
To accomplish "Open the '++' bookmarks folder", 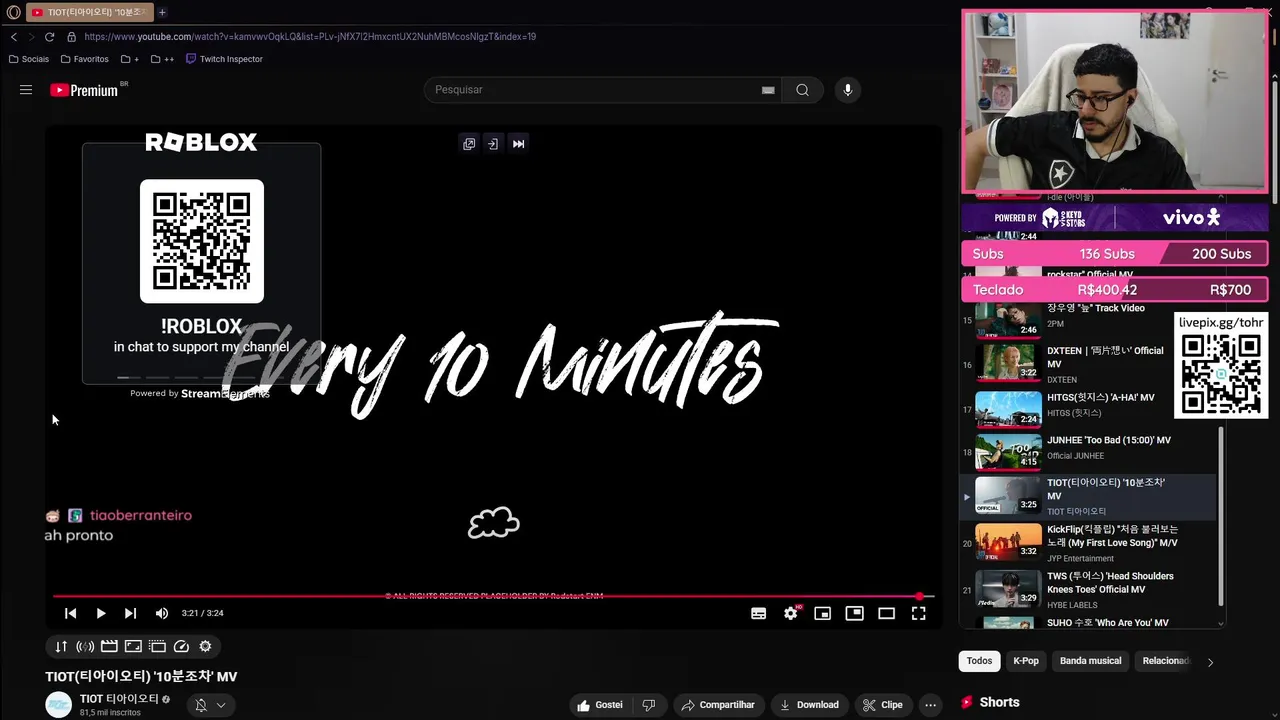I will 162,59.
